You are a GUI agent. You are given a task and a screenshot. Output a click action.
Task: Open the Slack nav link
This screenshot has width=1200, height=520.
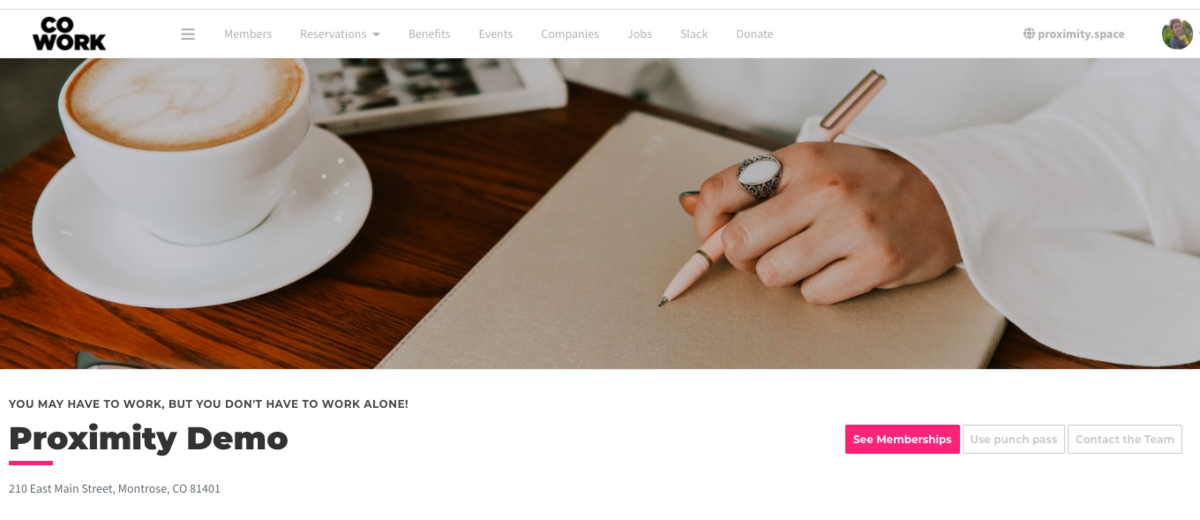694,34
